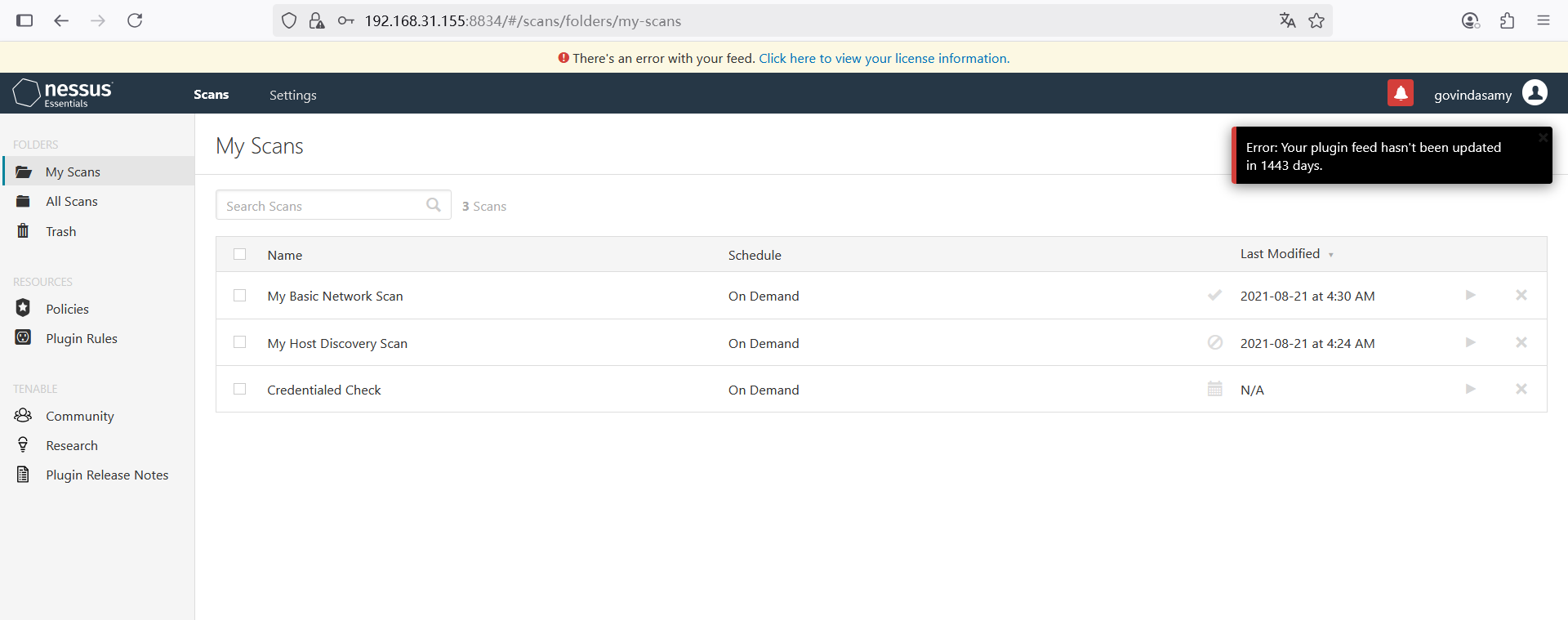Open Community link under Tenable
The image size is (1568, 620).
click(x=80, y=416)
